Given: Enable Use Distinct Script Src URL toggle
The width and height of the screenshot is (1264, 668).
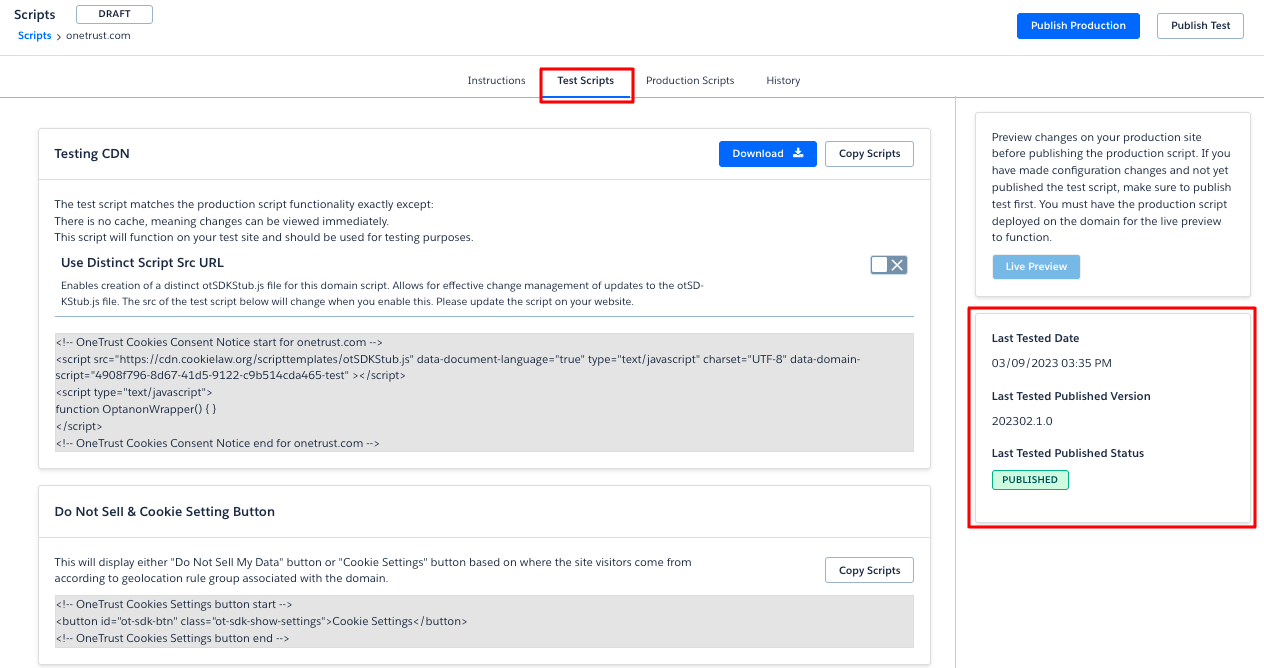Looking at the screenshot, I should (888, 265).
